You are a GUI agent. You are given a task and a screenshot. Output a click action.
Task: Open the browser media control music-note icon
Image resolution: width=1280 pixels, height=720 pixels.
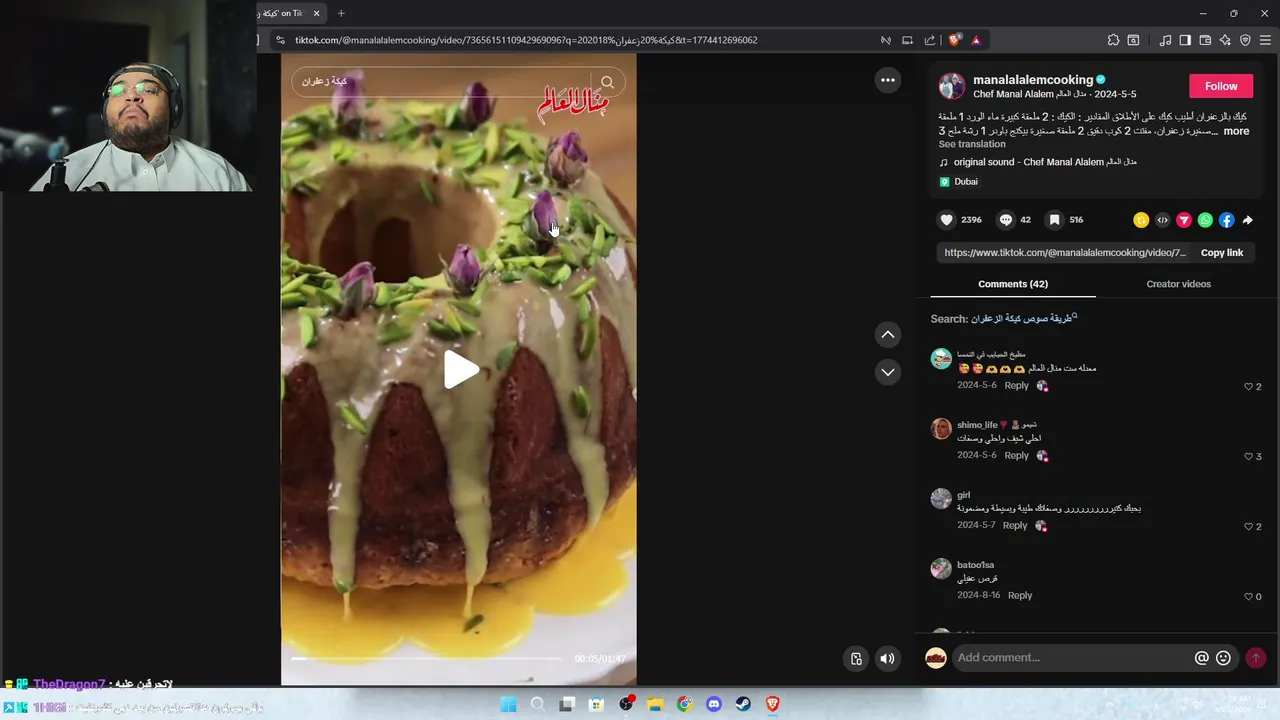pos(1165,40)
